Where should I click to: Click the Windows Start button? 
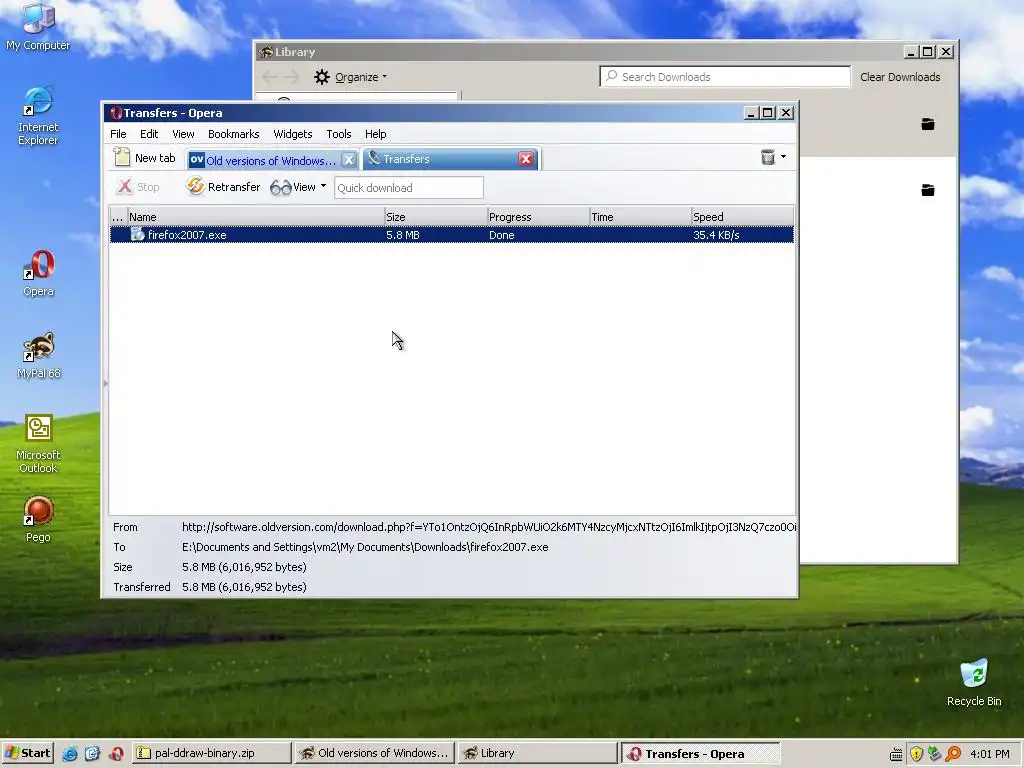tap(27, 753)
